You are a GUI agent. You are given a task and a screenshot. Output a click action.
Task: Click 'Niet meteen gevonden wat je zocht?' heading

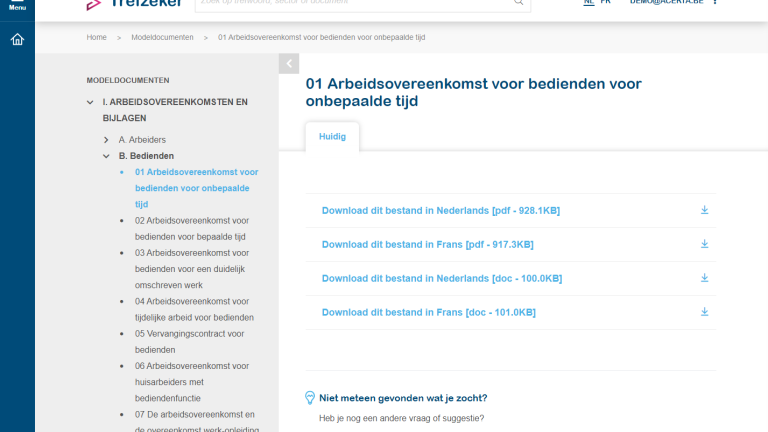tap(403, 398)
